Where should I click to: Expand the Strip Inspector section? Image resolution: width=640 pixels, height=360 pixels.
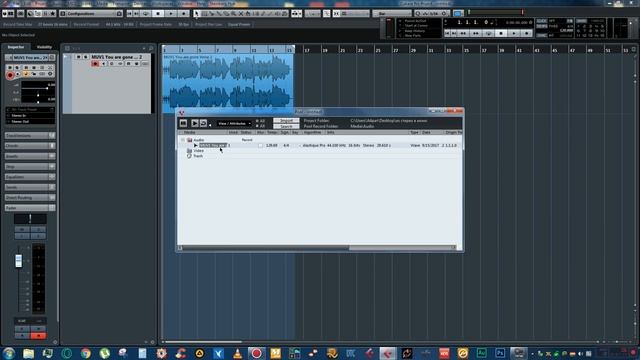(x=30, y=167)
